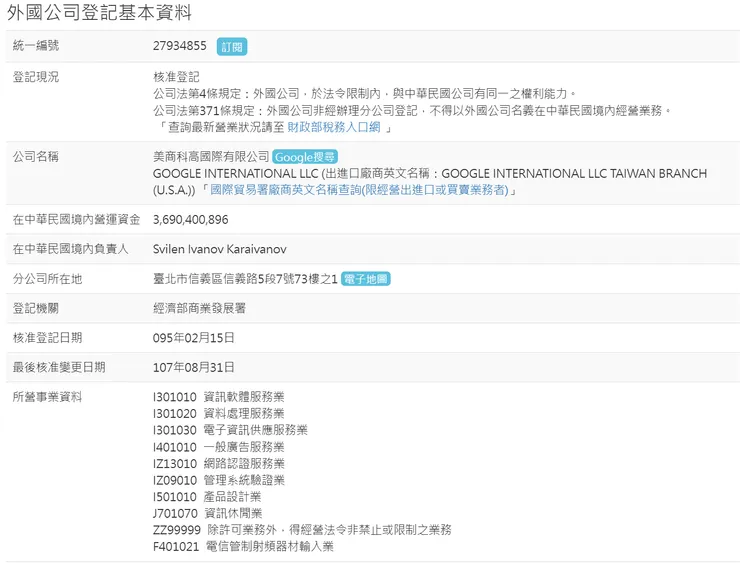Click the 外國公司登記基本資料 heading
Image resolution: width=740 pixels, height=563 pixels.
pyautogui.click(x=99, y=12)
